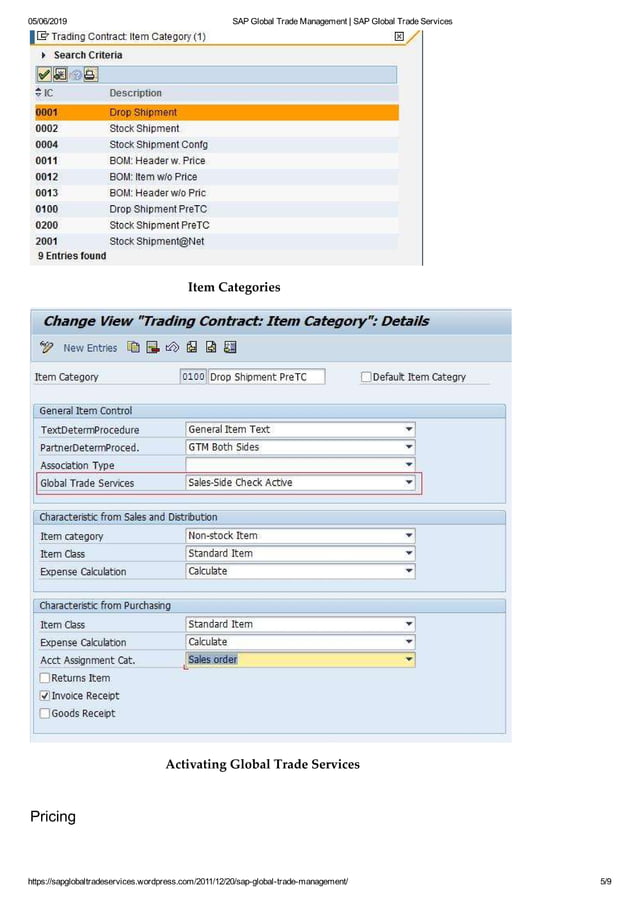The image size is (638, 902).
Task: Select row 0001 Drop Shipment
Action: (x=217, y=112)
